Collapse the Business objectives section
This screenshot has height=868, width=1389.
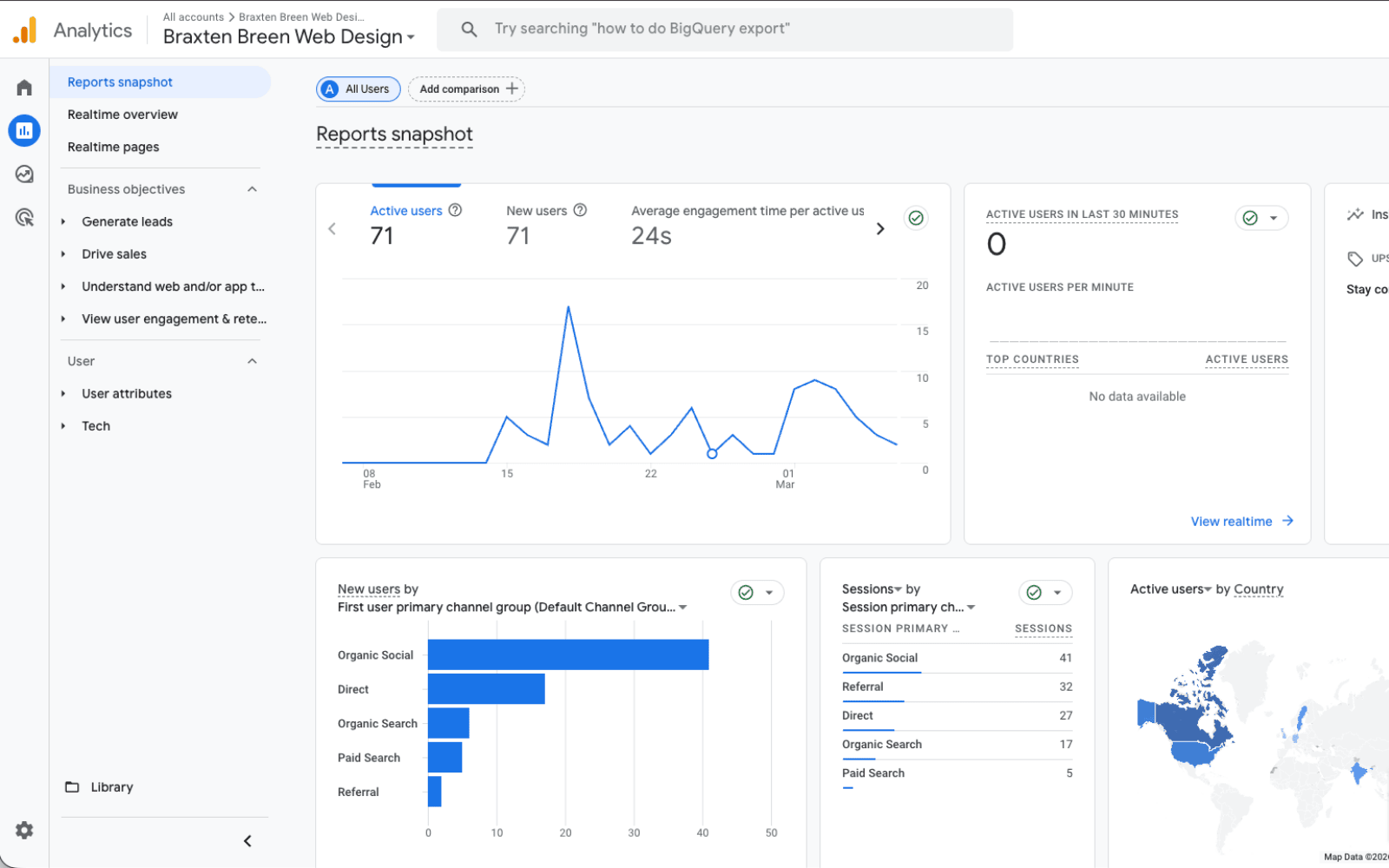252,188
